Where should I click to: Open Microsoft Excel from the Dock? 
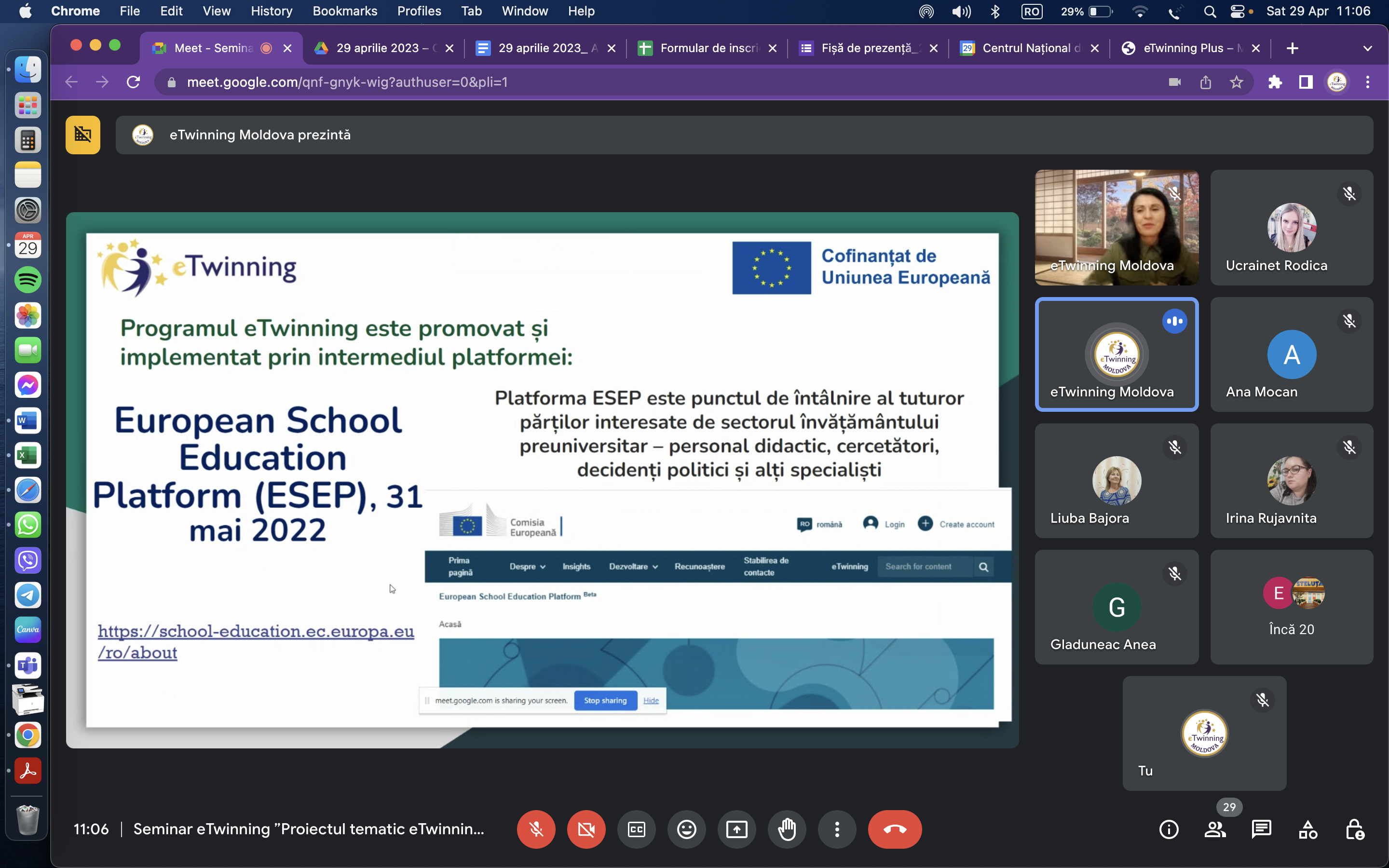[x=27, y=455]
